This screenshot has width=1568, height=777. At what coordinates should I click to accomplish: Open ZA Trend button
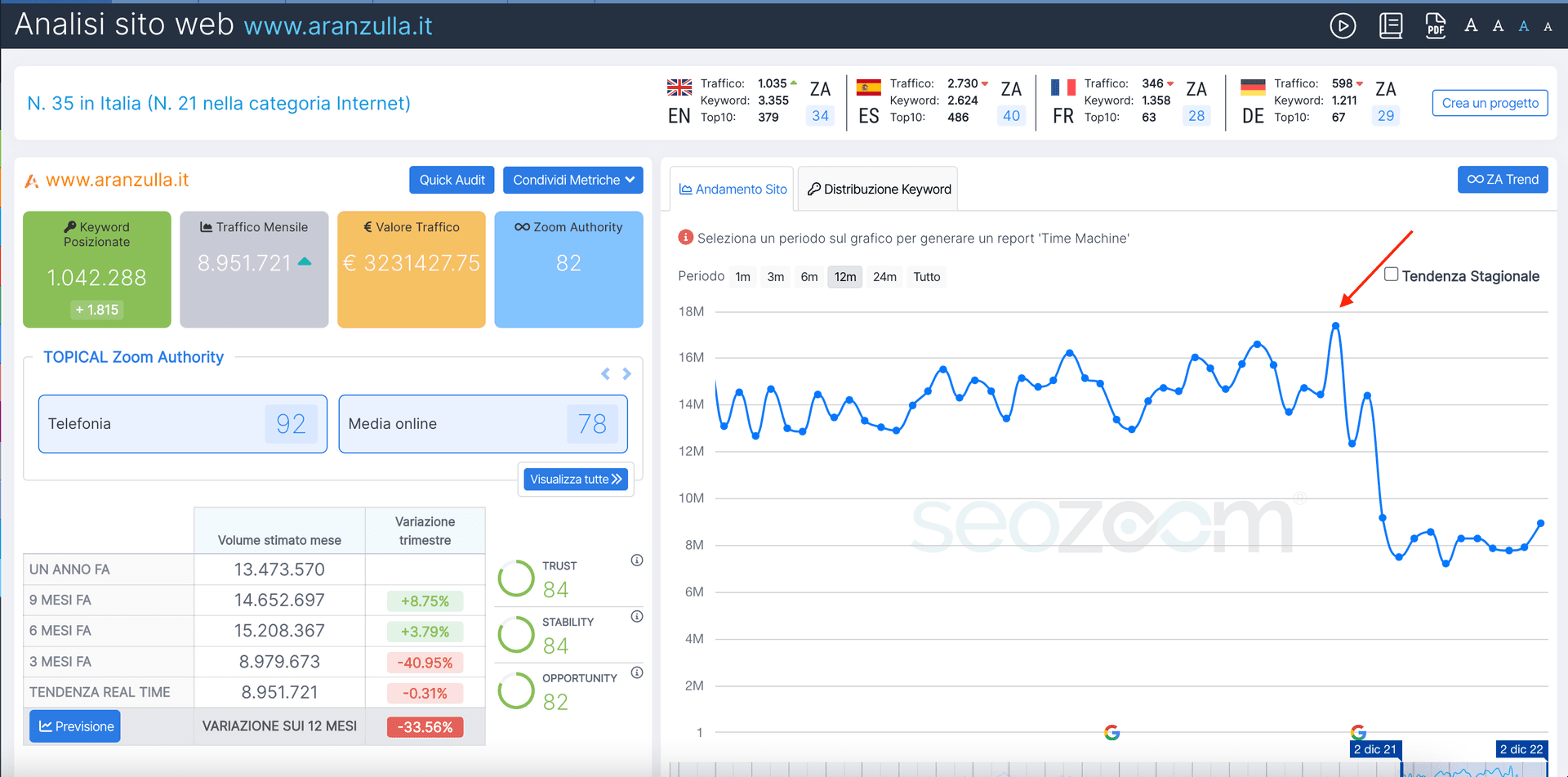pos(1503,180)
